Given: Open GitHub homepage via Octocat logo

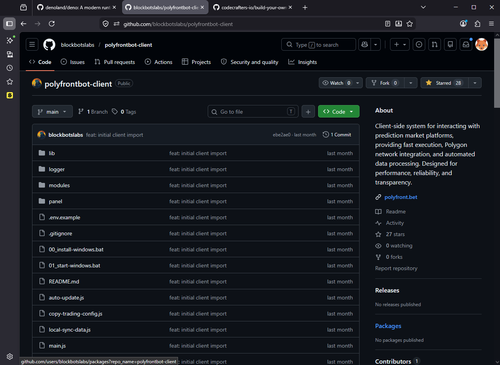Looking at the screenshot, I should (x=49, y=45).
